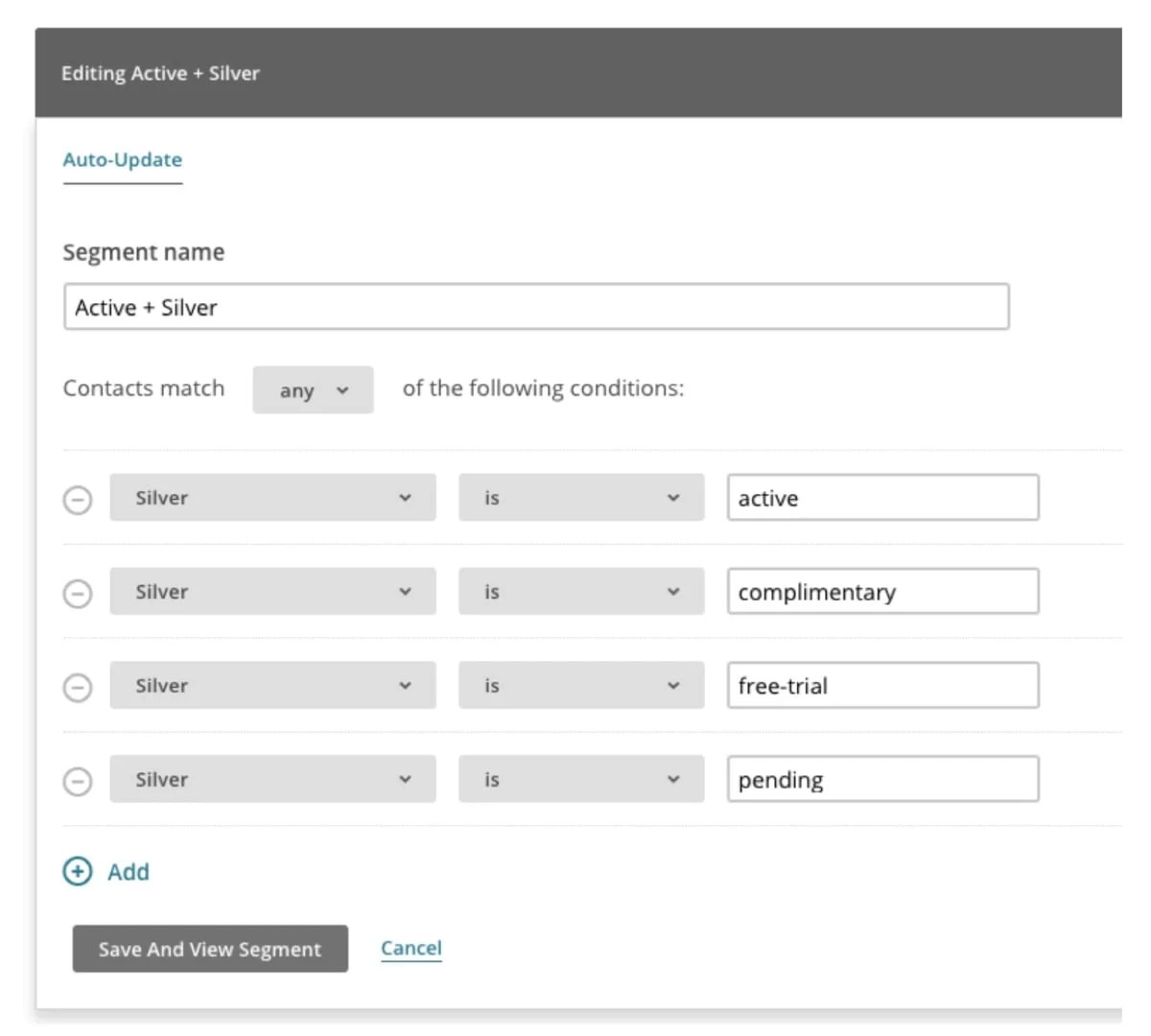
Task: Click the "pending" value input field
Action: (x=882, y=779)
